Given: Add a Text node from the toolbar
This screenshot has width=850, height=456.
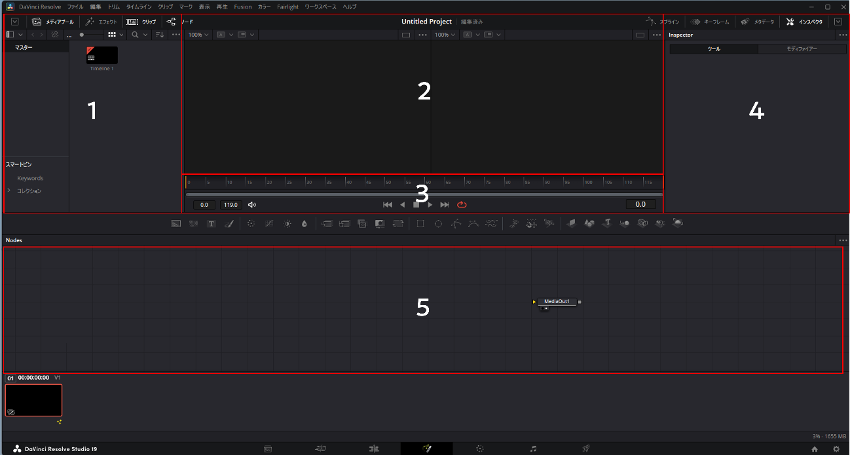Looking at the screenshot, I should pos(211,223).
